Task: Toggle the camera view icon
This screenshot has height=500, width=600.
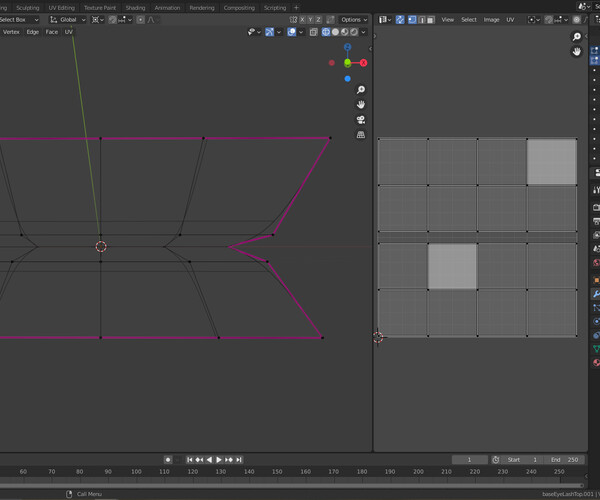Action: [x=360, y=120]
